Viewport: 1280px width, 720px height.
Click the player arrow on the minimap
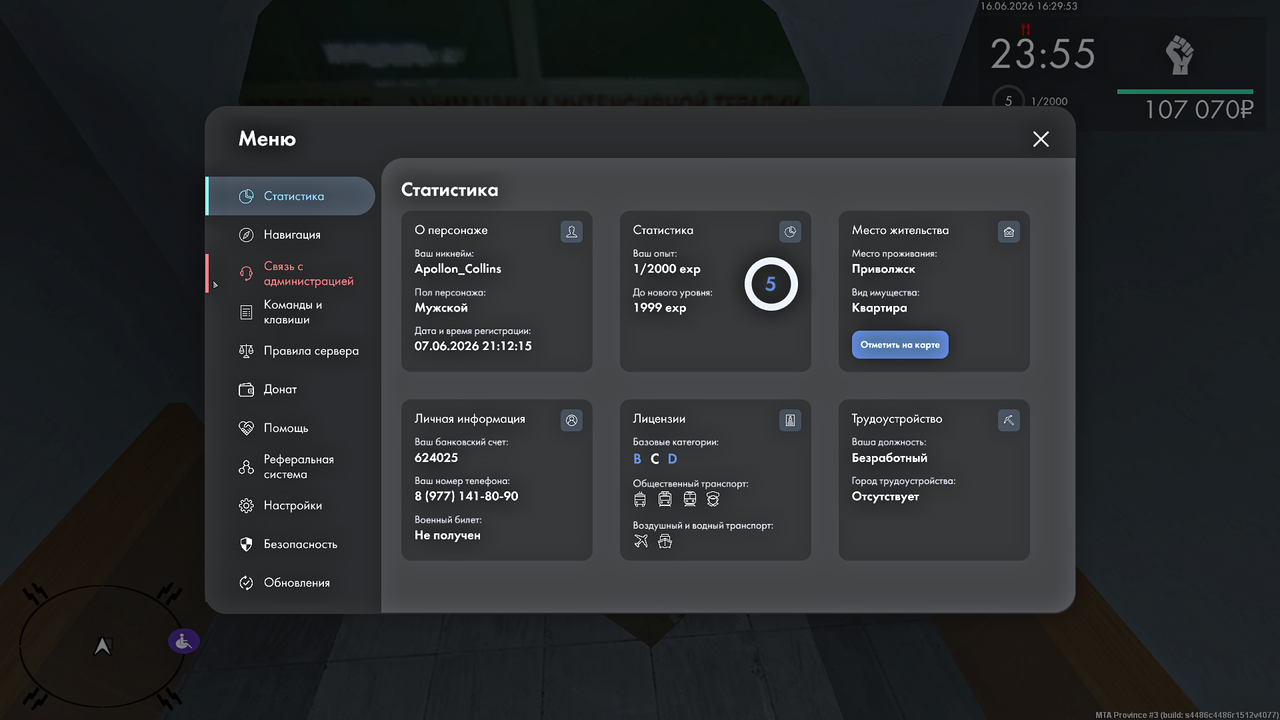[x=102, y=647]
